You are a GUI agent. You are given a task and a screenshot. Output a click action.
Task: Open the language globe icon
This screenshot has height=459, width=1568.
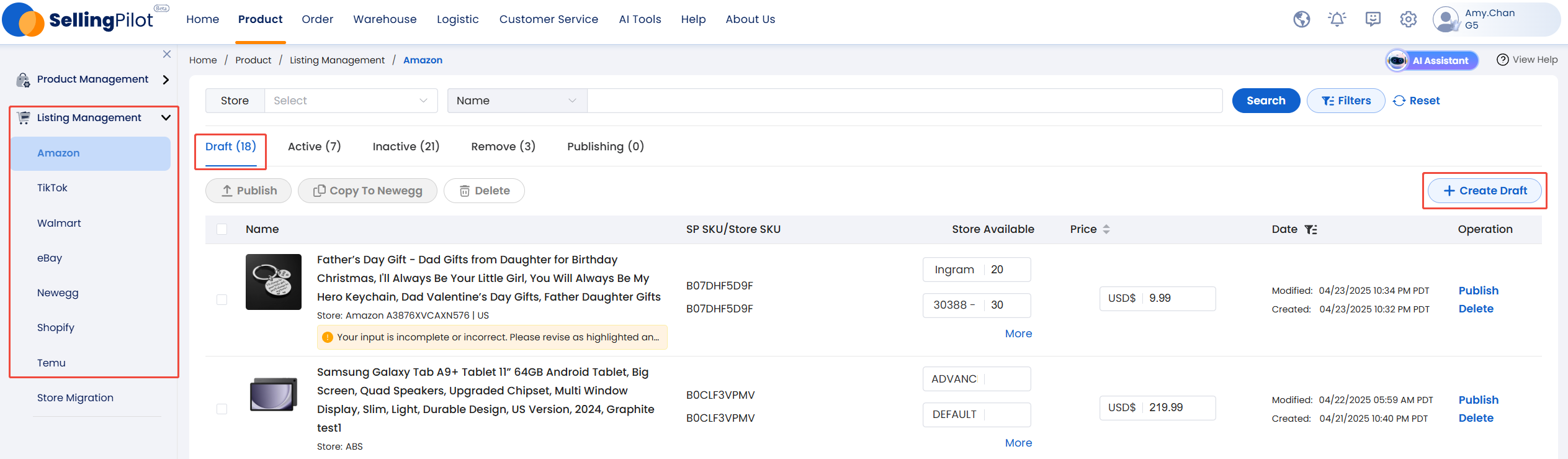[x=1302, y=19]
